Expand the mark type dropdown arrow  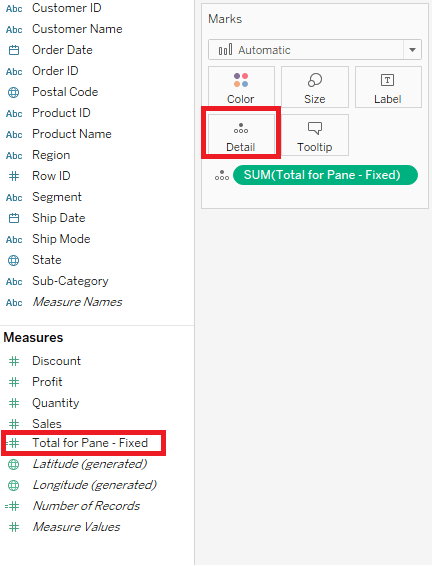pyautogui.click(x=413, y=50)
